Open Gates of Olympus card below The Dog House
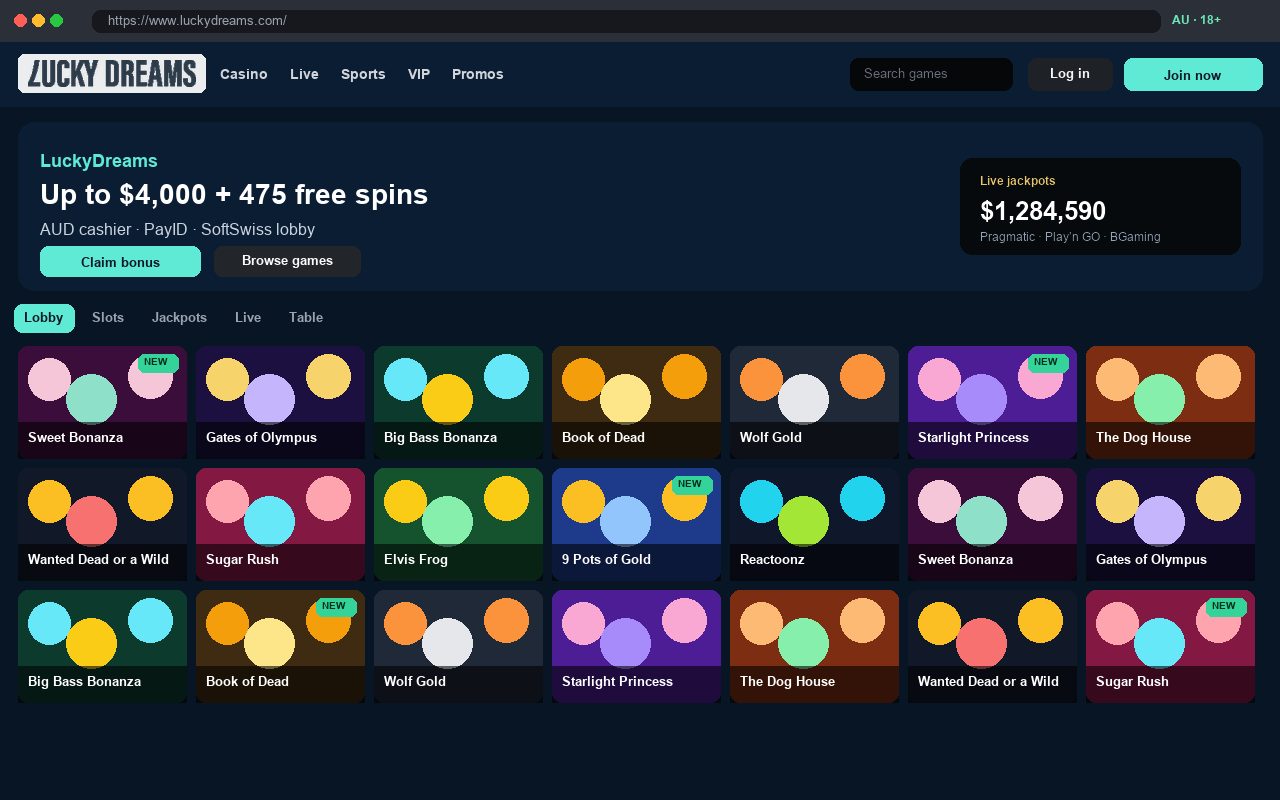This screenshot has height=800, width=1280. click(x=1170, y=524)
